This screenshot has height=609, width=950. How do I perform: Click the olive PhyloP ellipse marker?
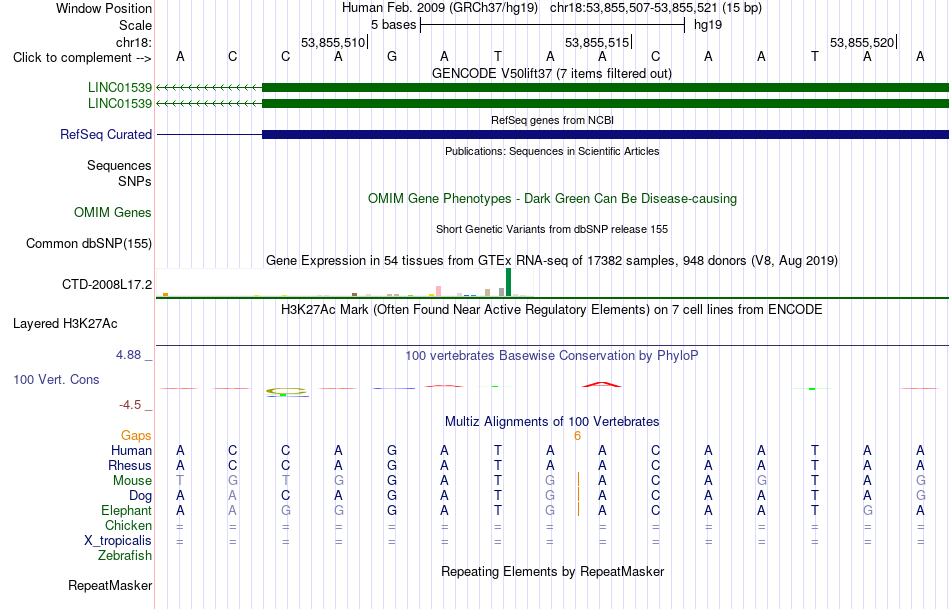pyautogui.click(x=286, y=391)
